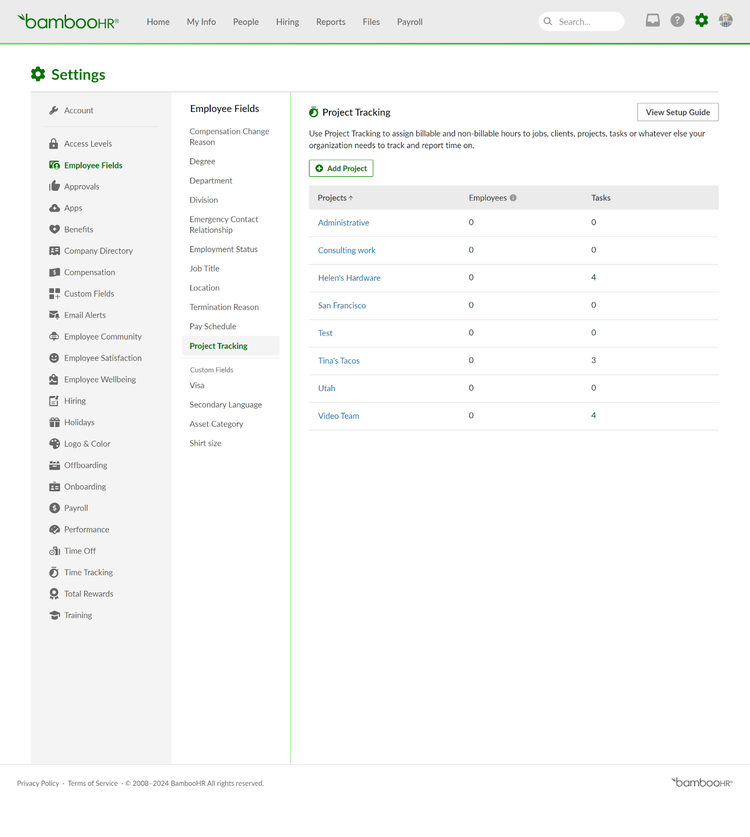Open the My Info menu item

[200, 20]
